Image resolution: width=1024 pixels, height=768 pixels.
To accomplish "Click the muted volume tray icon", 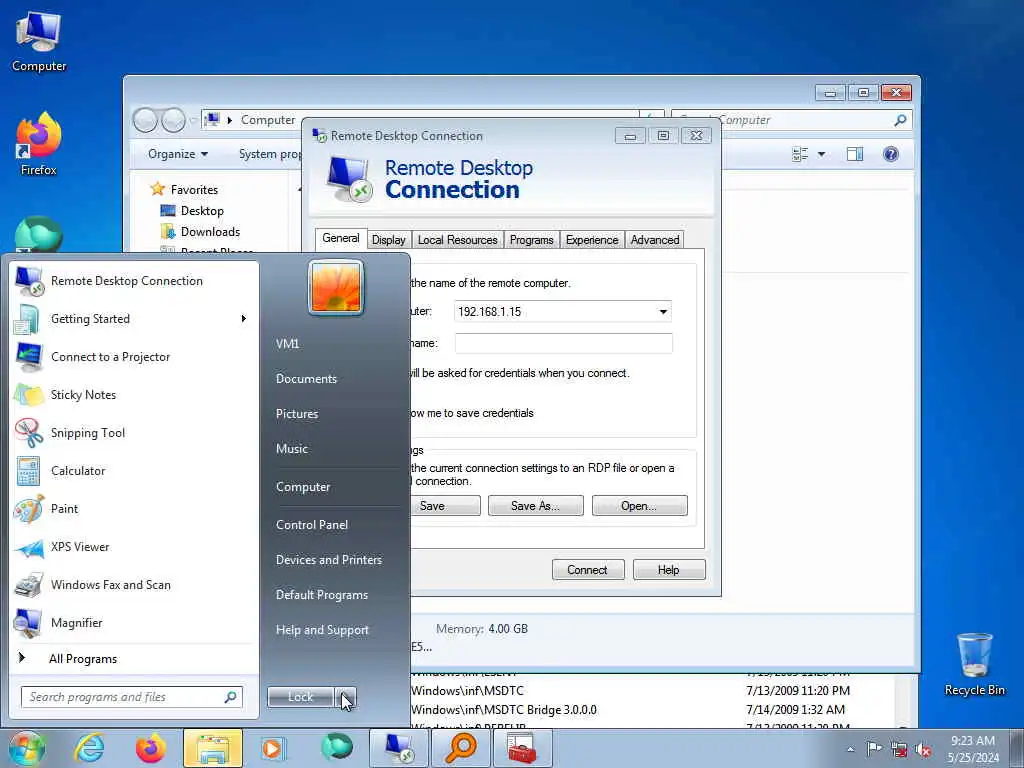I will (x=923, y=749).
